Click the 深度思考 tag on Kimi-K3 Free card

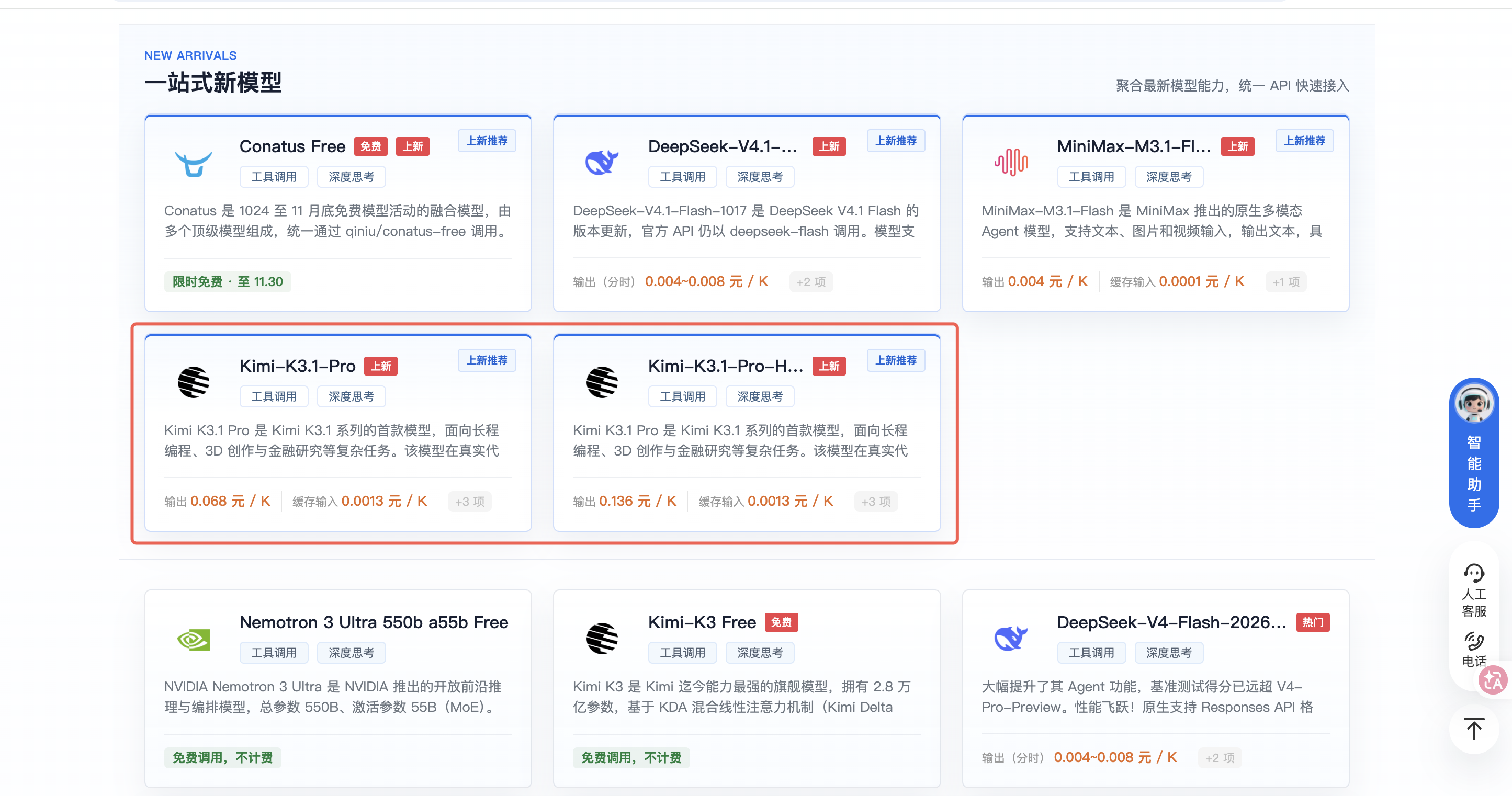click(x=760, y=653)
